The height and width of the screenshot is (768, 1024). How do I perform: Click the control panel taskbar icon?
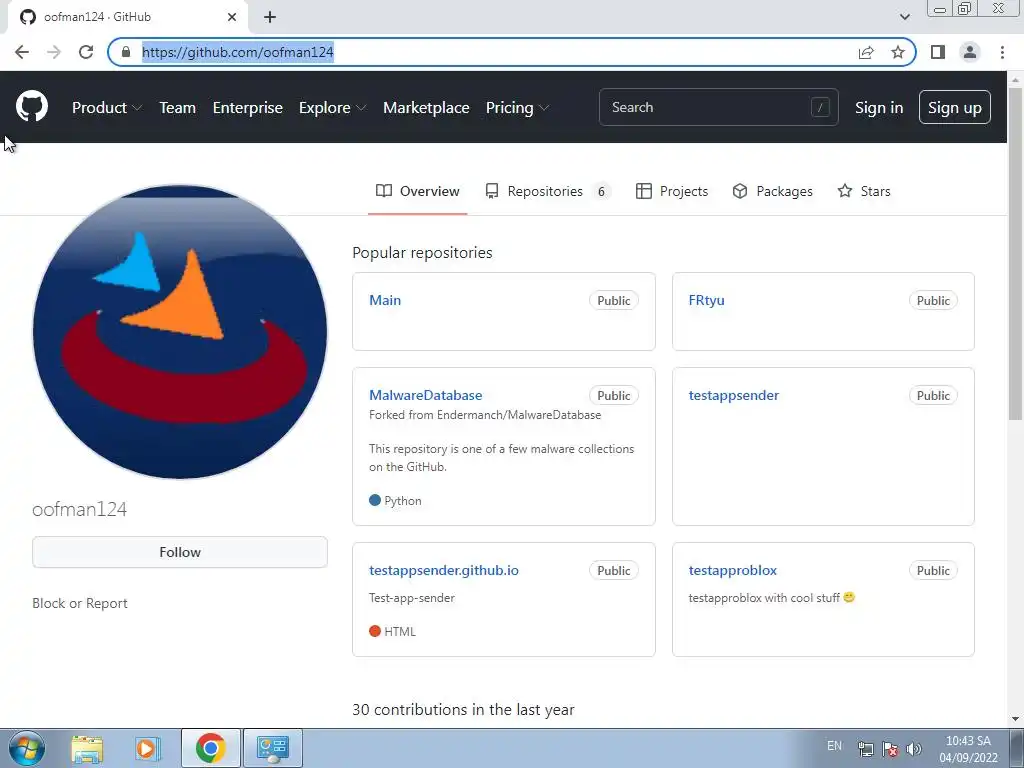coord(273,748)
